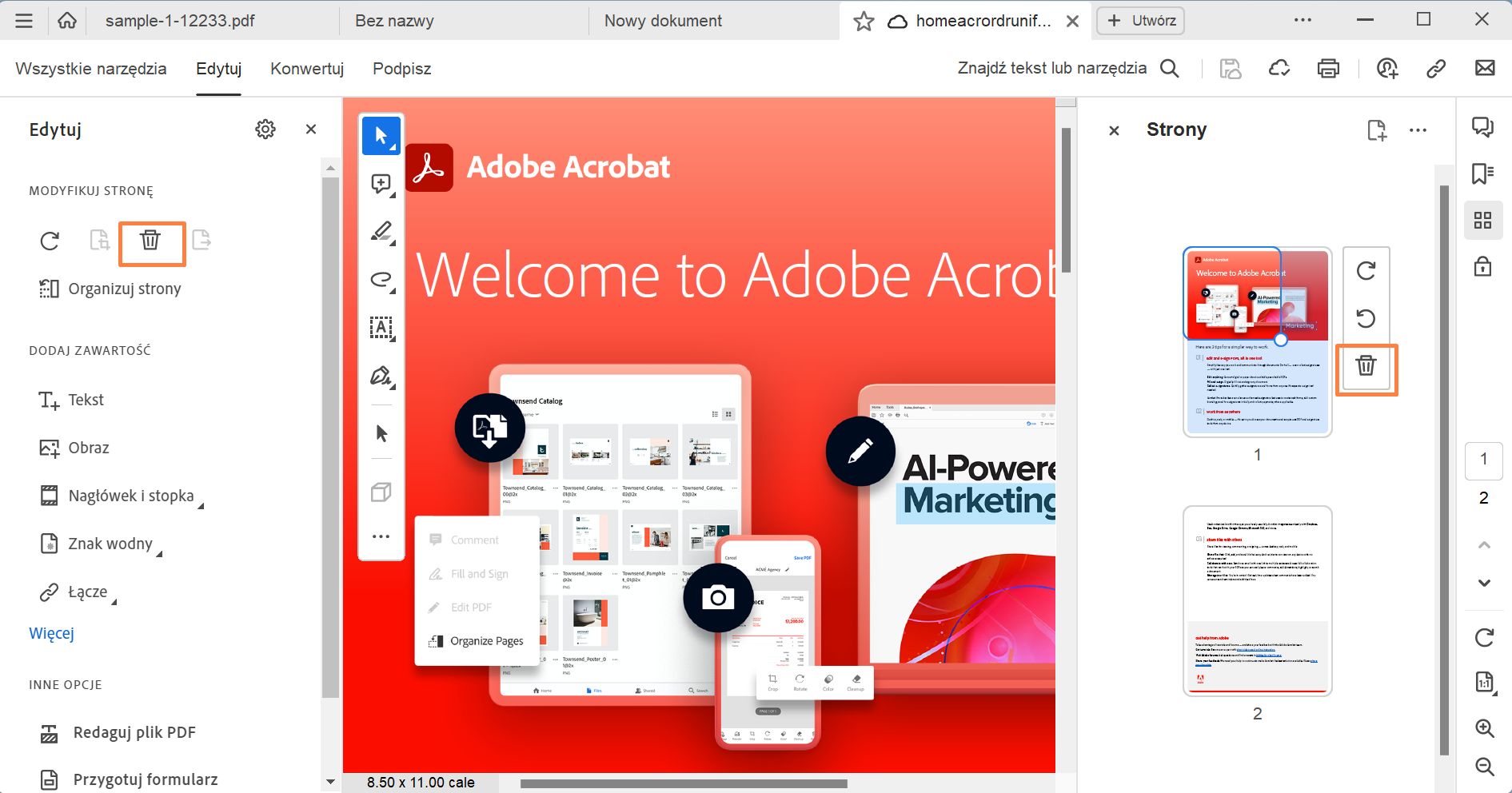Switch to the Bez nazwy tab
This screenshot has height=793, width=1512.
click(394, 21)
